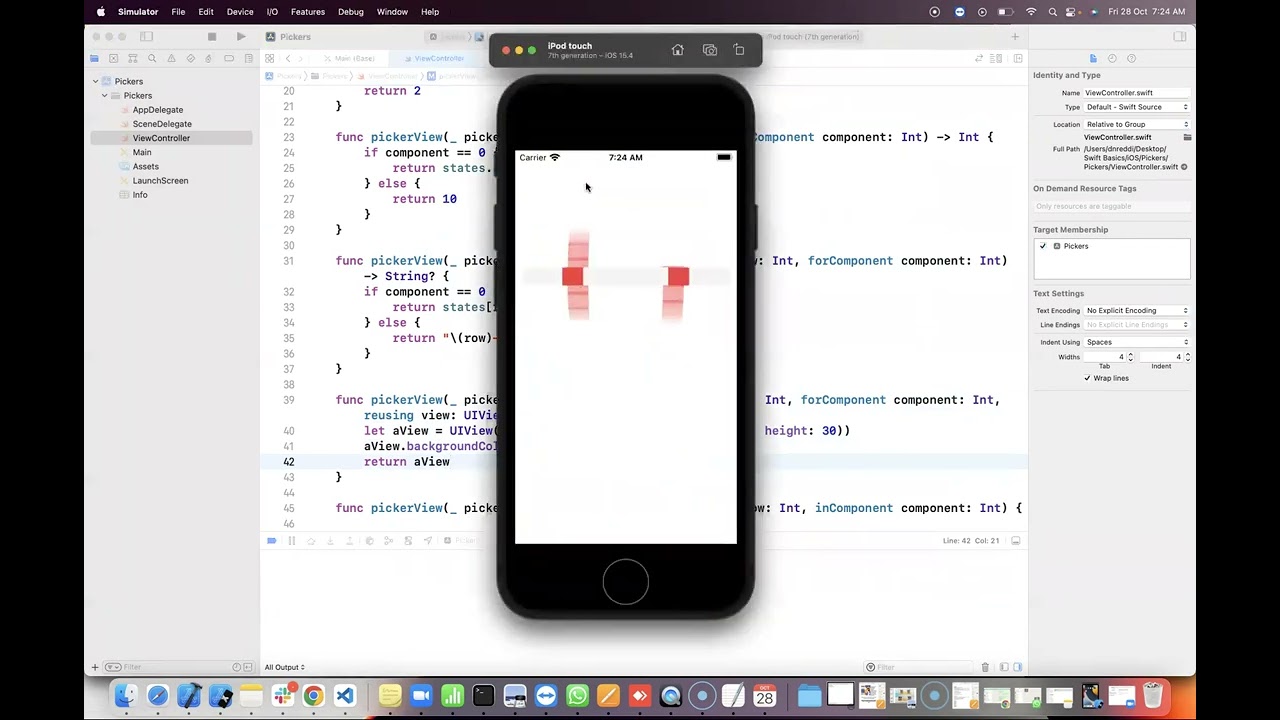Toggle Pickers target membership checkbox
The width and height of the screenshot is (1280, 720).
point(1043,246)
